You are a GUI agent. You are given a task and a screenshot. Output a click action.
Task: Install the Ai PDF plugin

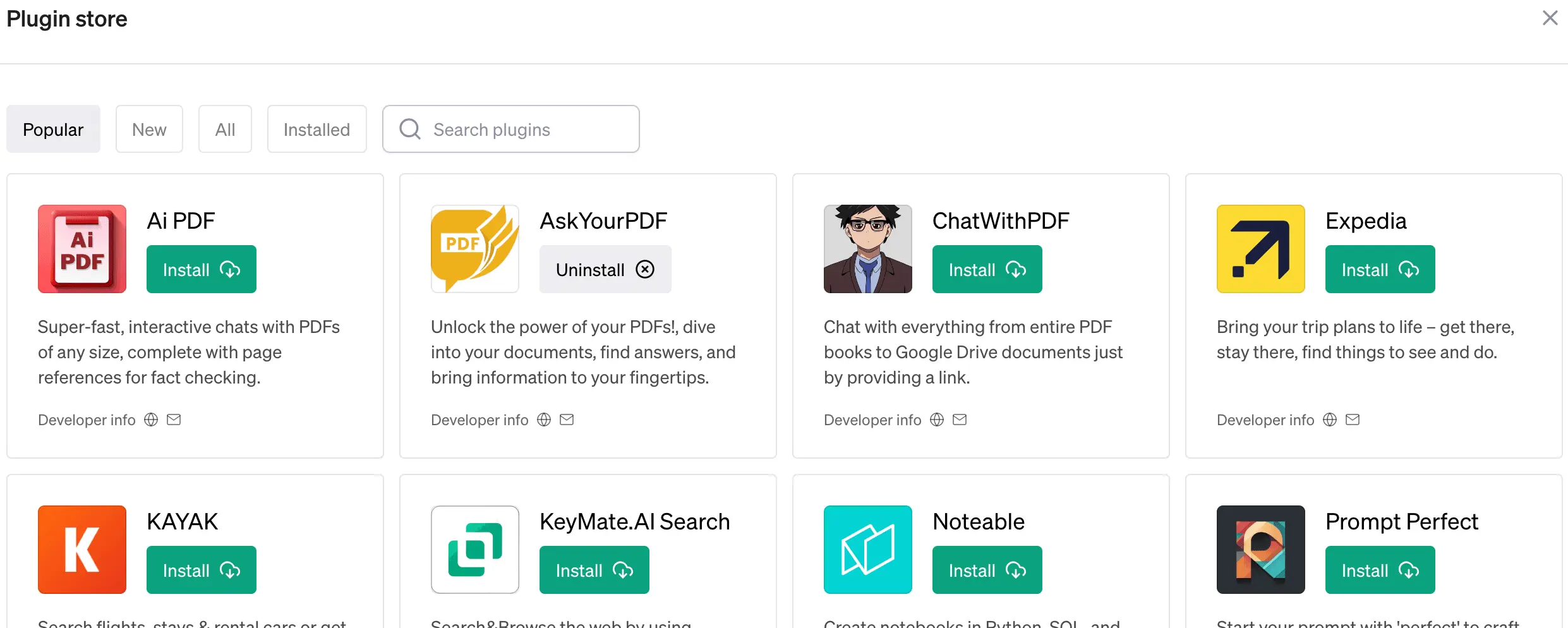click(201, 270)
